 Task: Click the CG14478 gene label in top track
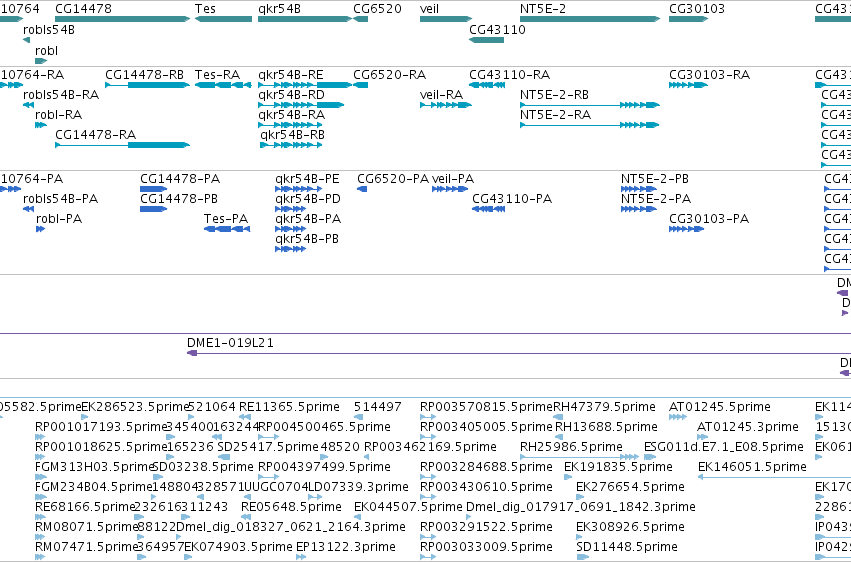click(84, 9)
